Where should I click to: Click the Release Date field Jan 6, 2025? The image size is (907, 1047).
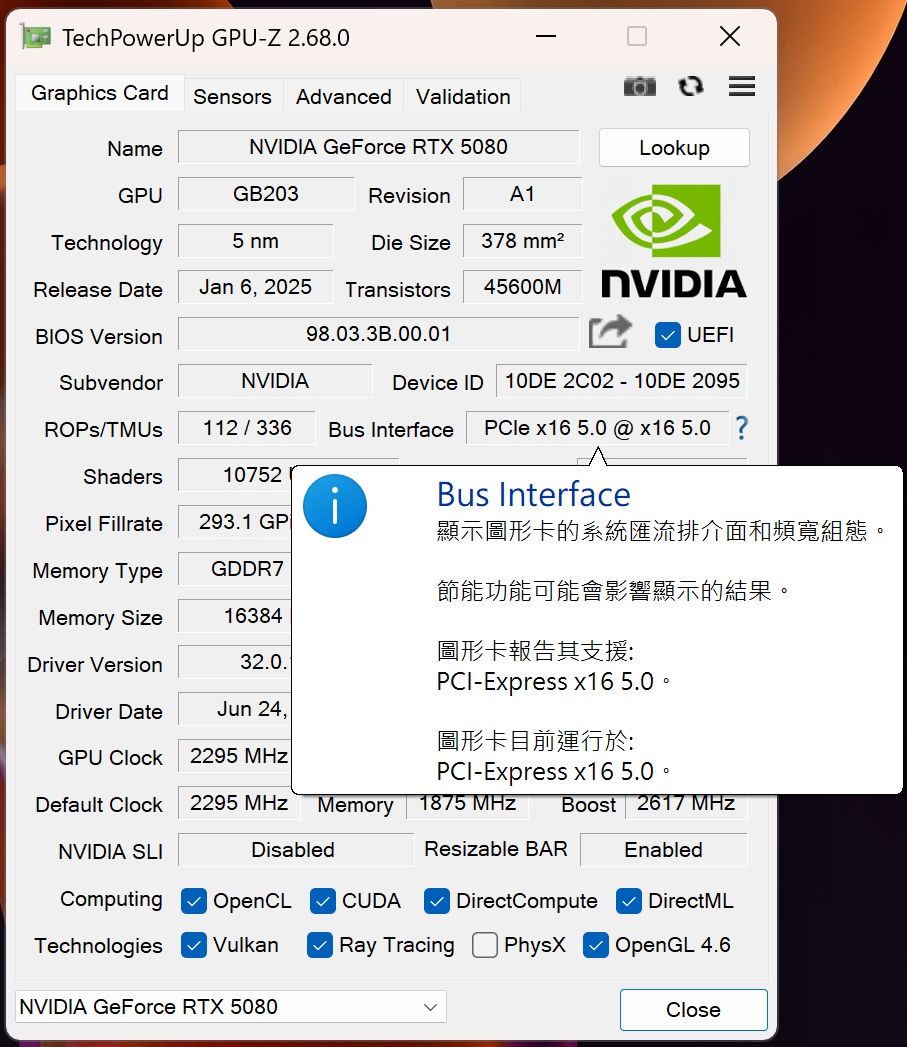pyautogui.click(x=255, y=287)
